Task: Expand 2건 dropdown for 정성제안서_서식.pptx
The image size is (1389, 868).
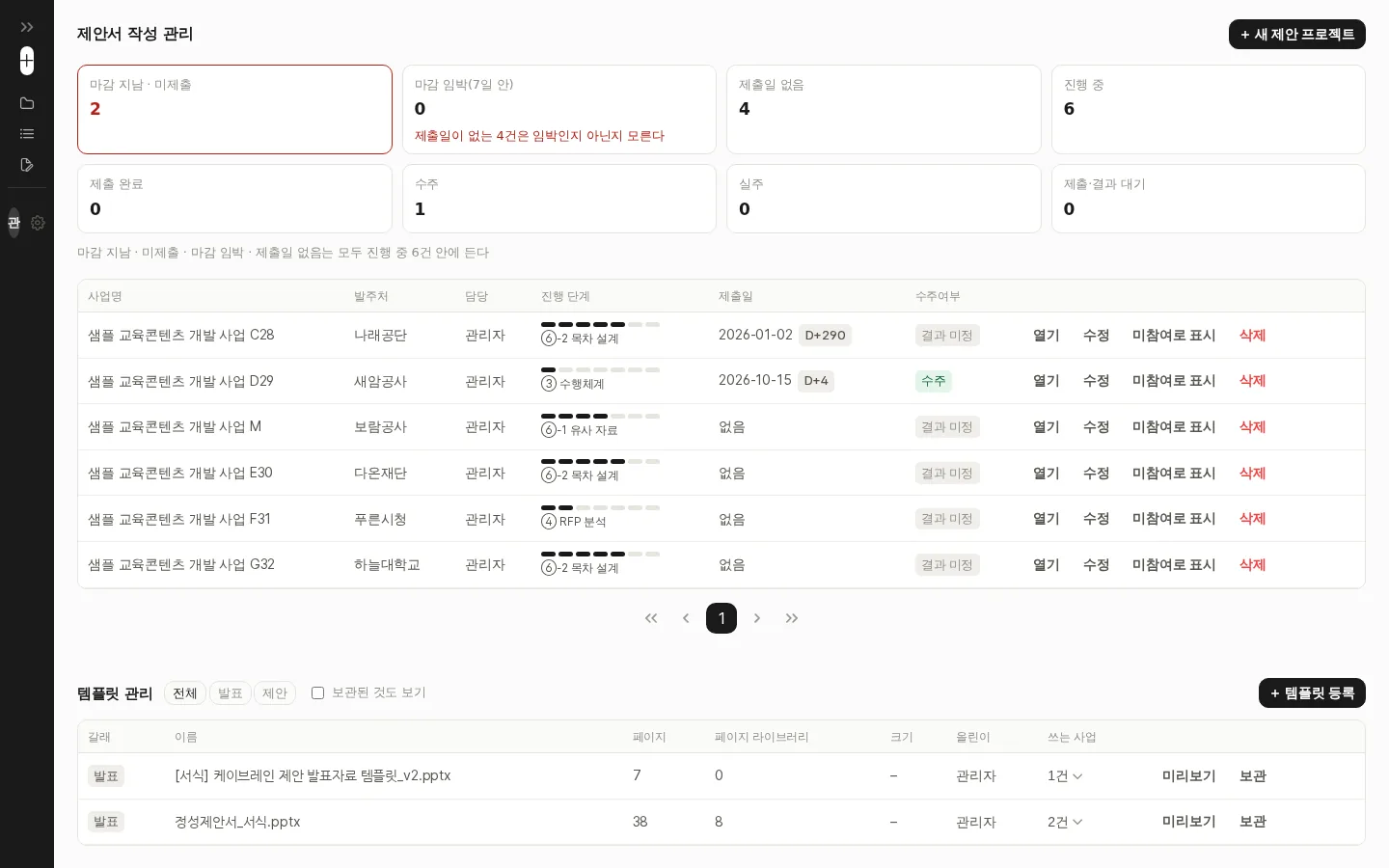Action: (x=1065, y=823)
